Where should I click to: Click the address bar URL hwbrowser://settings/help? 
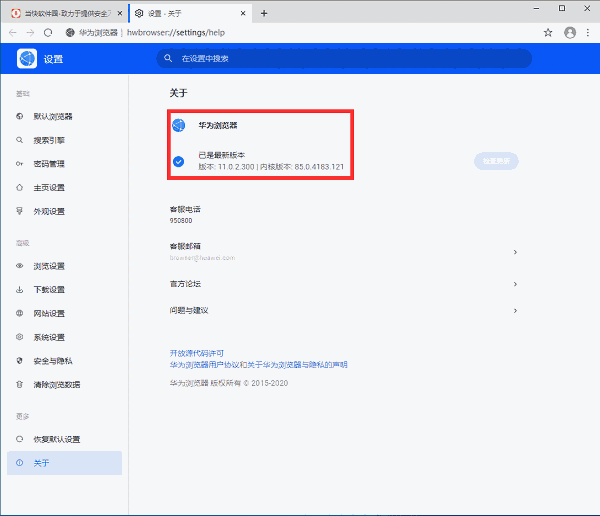coord(176,33)
